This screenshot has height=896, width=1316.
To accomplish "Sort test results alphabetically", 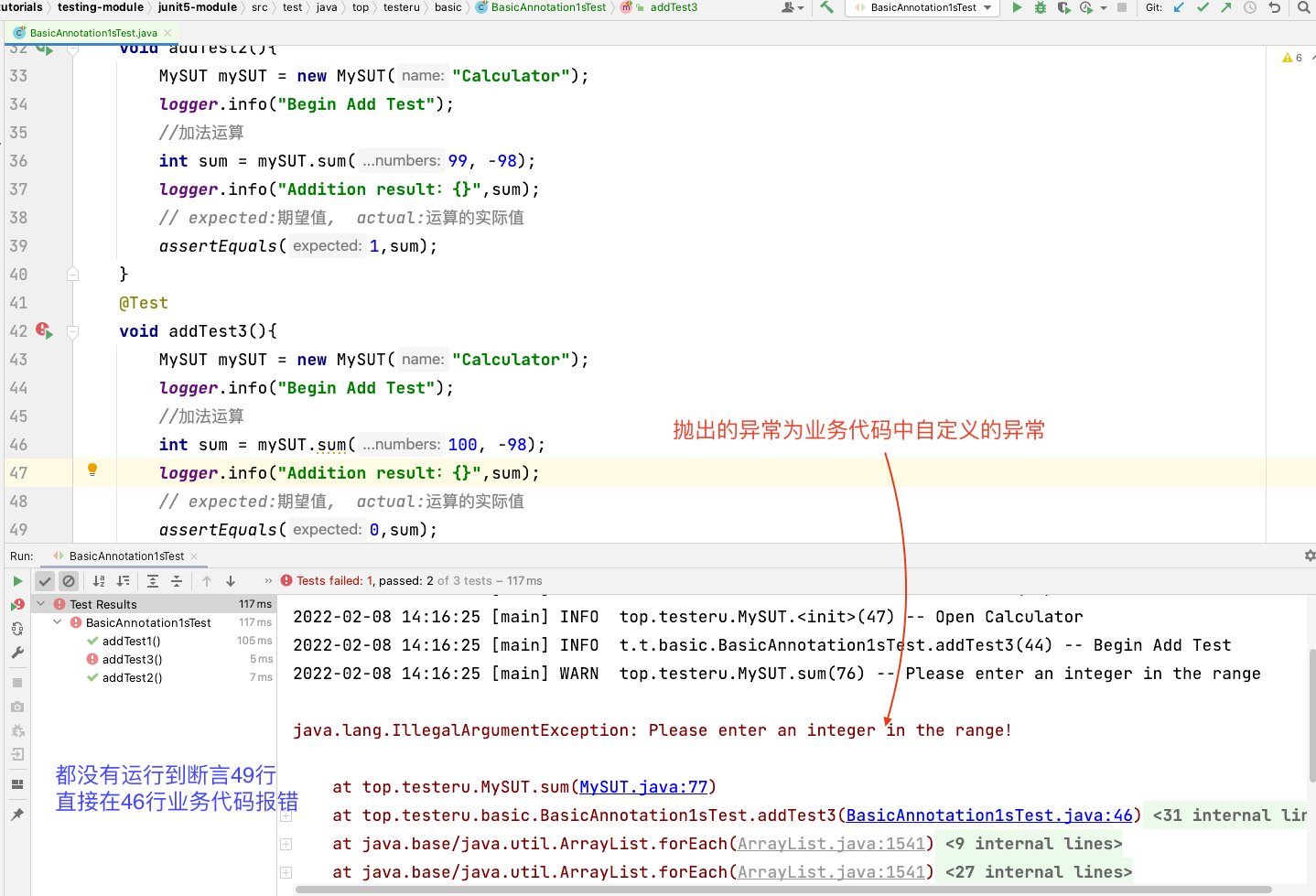I will click(99, 581).
